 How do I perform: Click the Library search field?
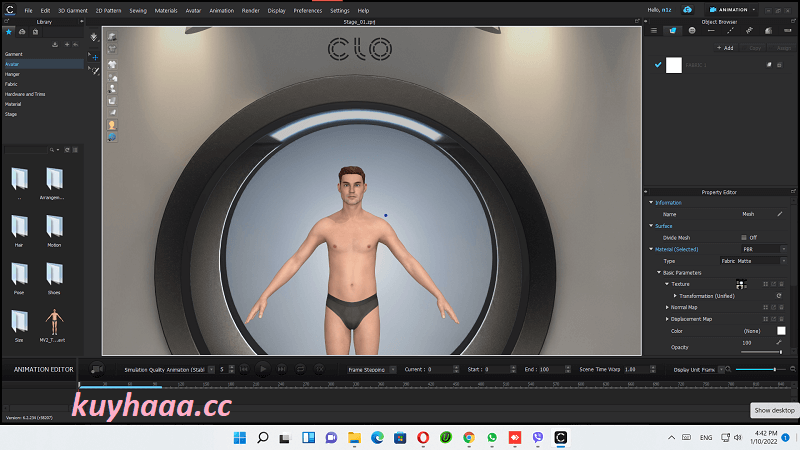pyautogui.click(x=26, y=150)
